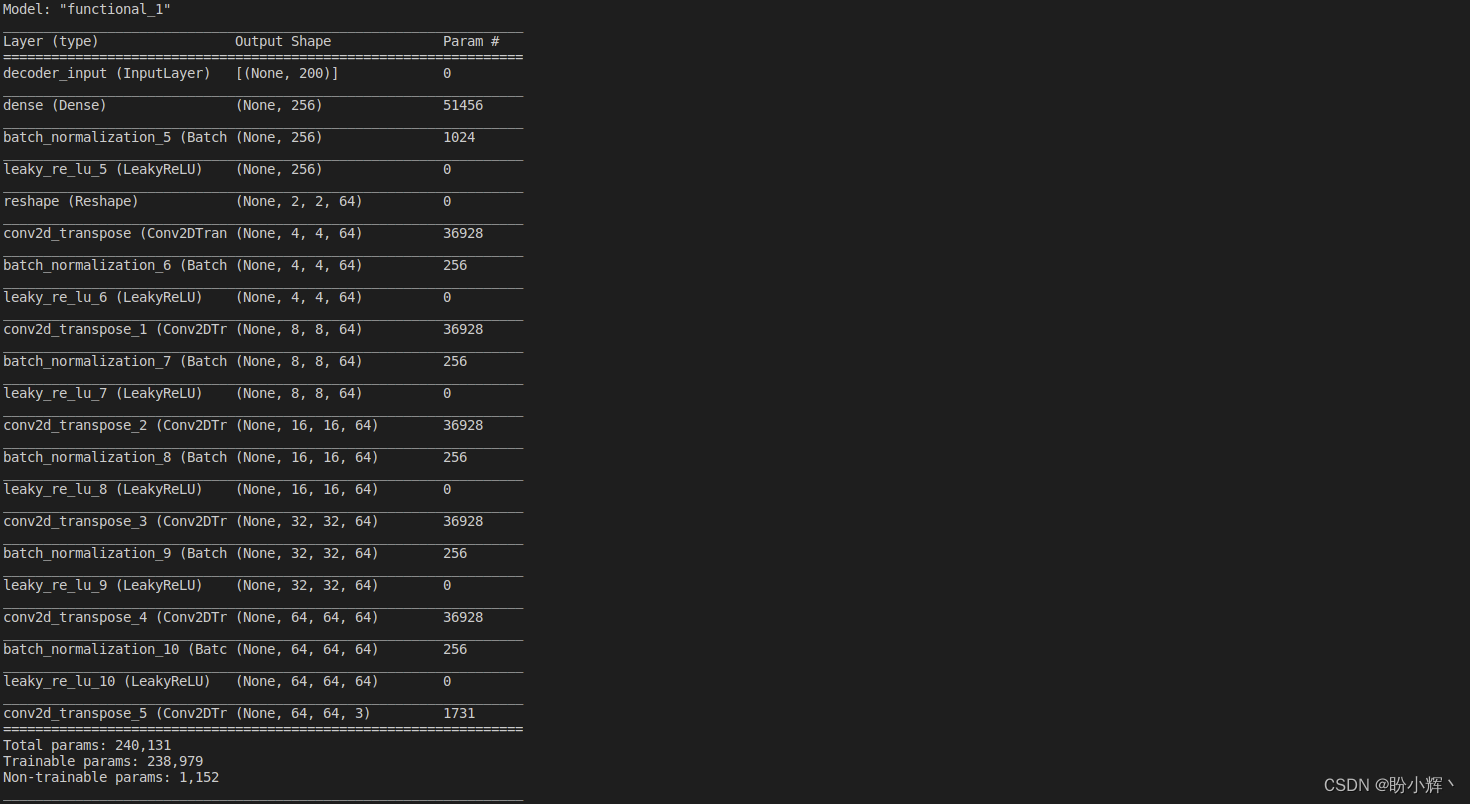
Task: Click batch_normalization_7 layer name
Action: pos(115,362)
